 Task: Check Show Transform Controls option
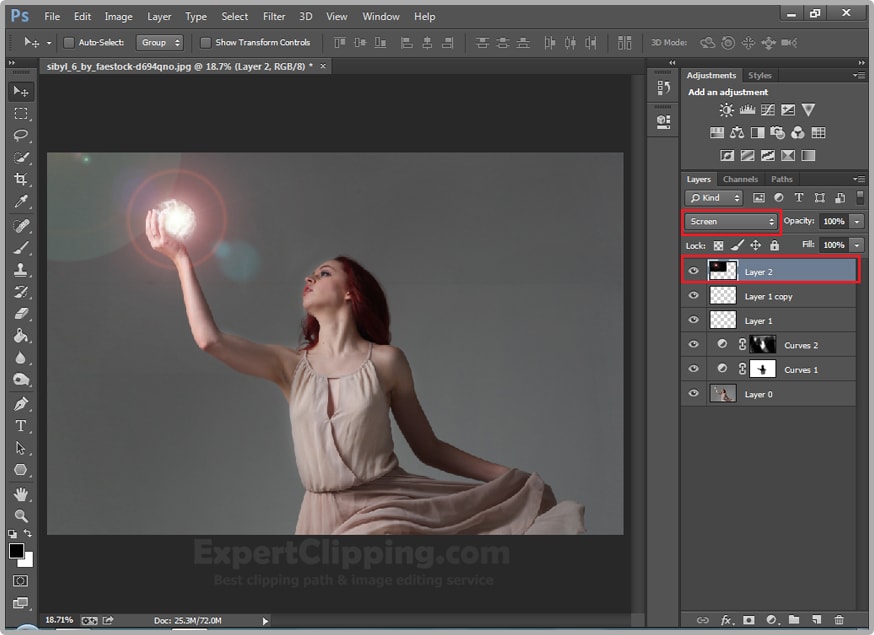206,43
